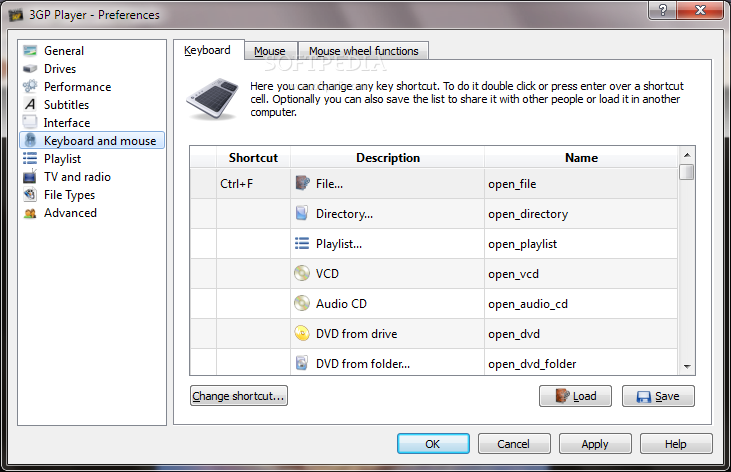Switch to the Mouse tab
731x472 pixels.
pyautogui.click(x=270, y=51)
